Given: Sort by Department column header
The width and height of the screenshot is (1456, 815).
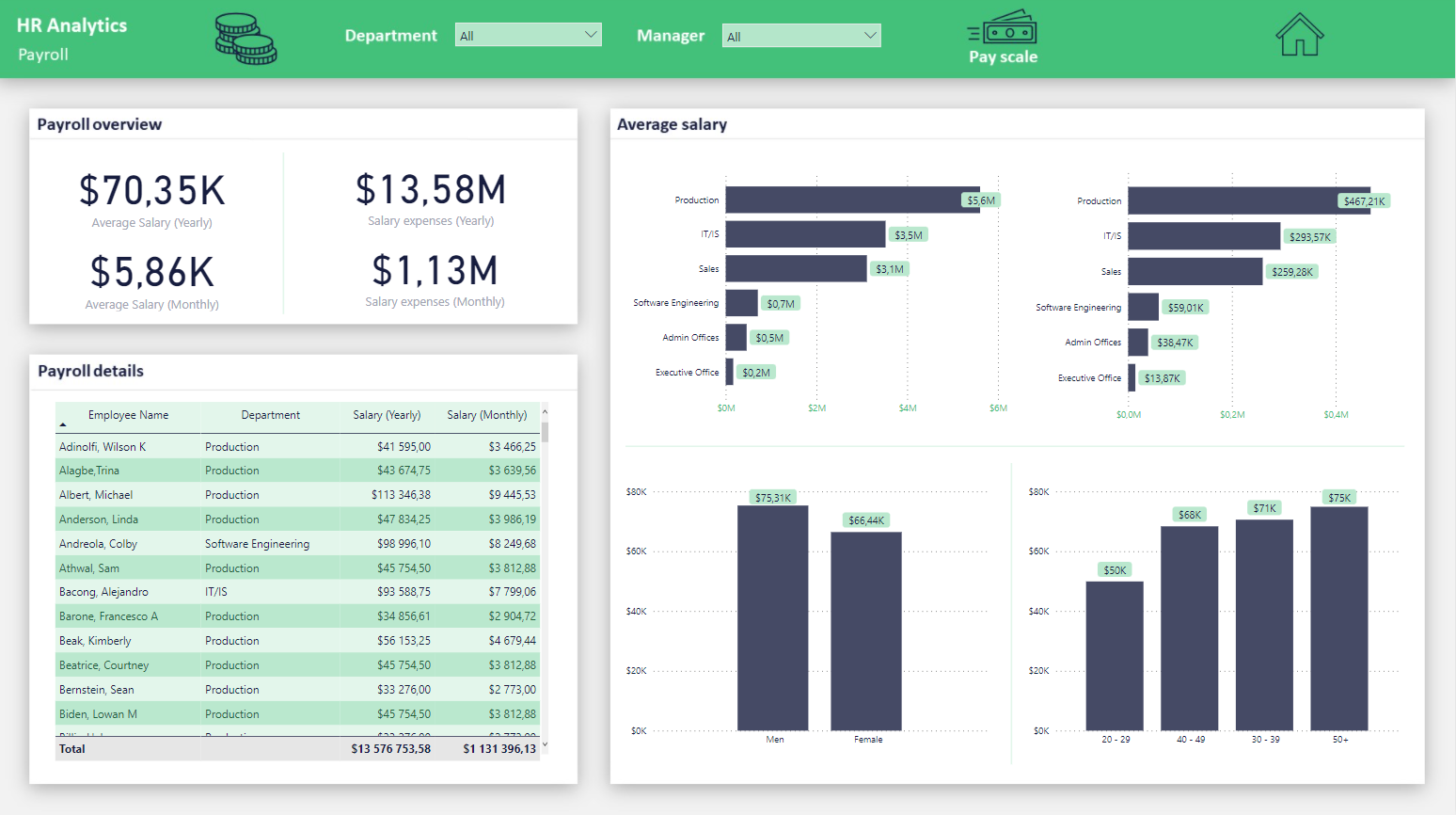Looking at the screenshot, I should 271,415.
